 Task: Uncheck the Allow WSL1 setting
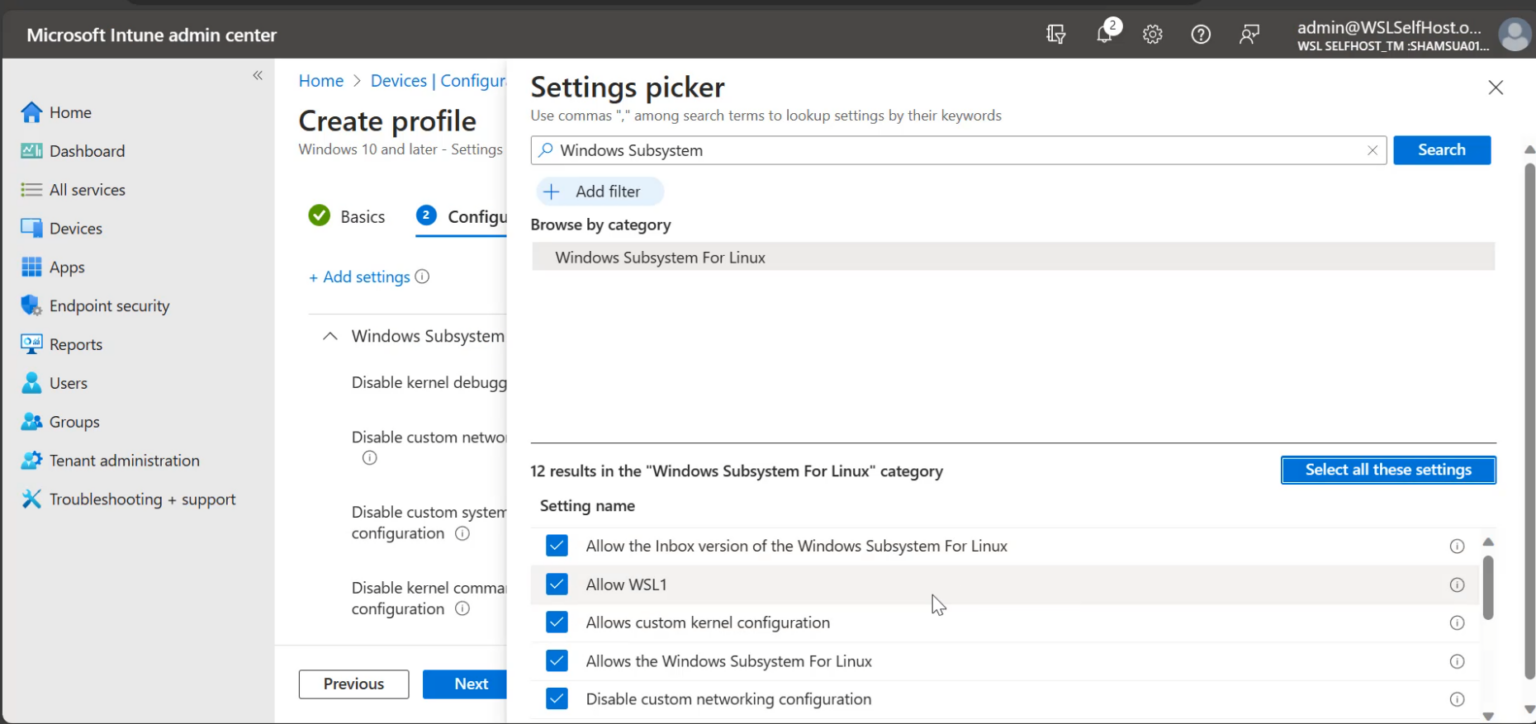coord(556,584)
